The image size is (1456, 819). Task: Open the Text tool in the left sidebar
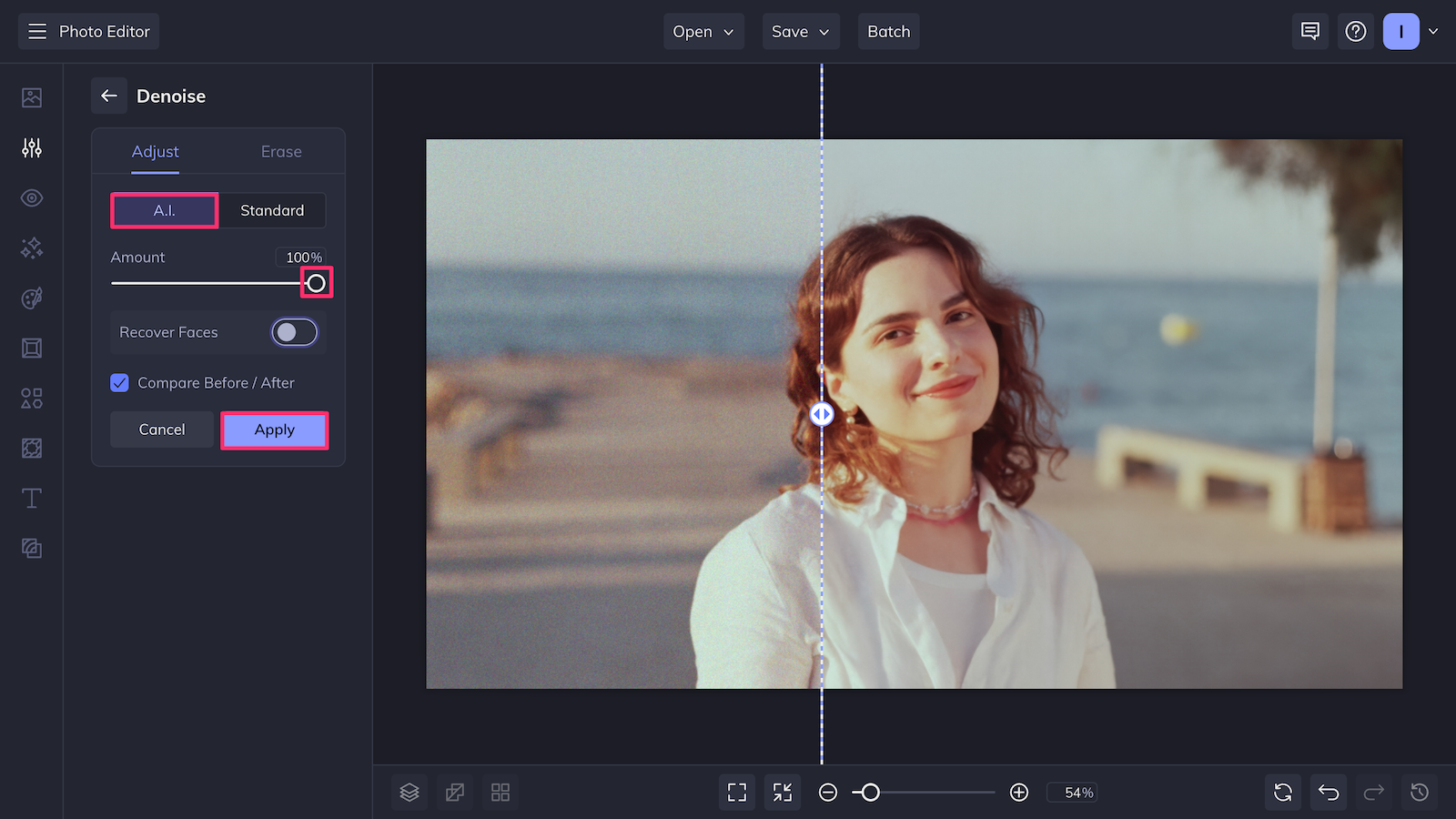tap(31, 498)
